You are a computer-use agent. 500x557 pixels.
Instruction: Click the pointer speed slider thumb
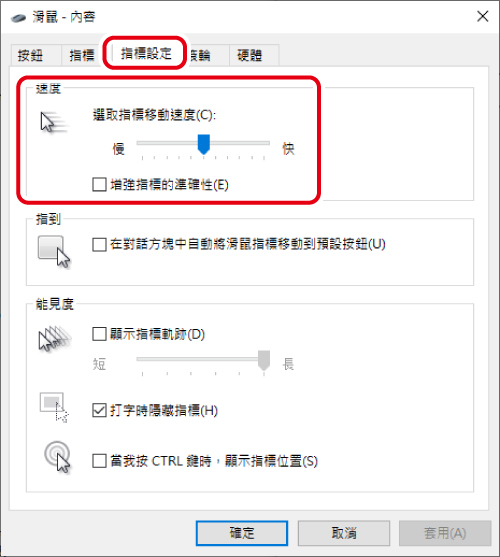point(204,144)
